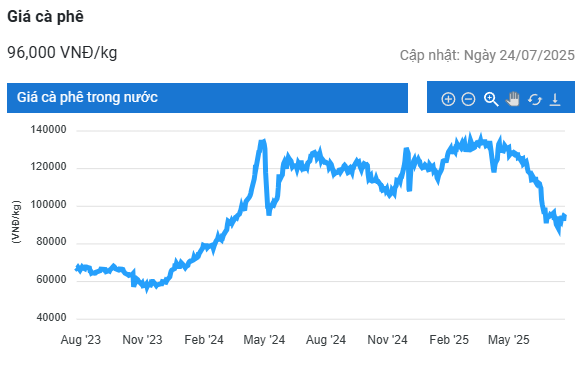Reset chart zoom with refresh icon
The image size is (585, 365).
click(535, 100)
